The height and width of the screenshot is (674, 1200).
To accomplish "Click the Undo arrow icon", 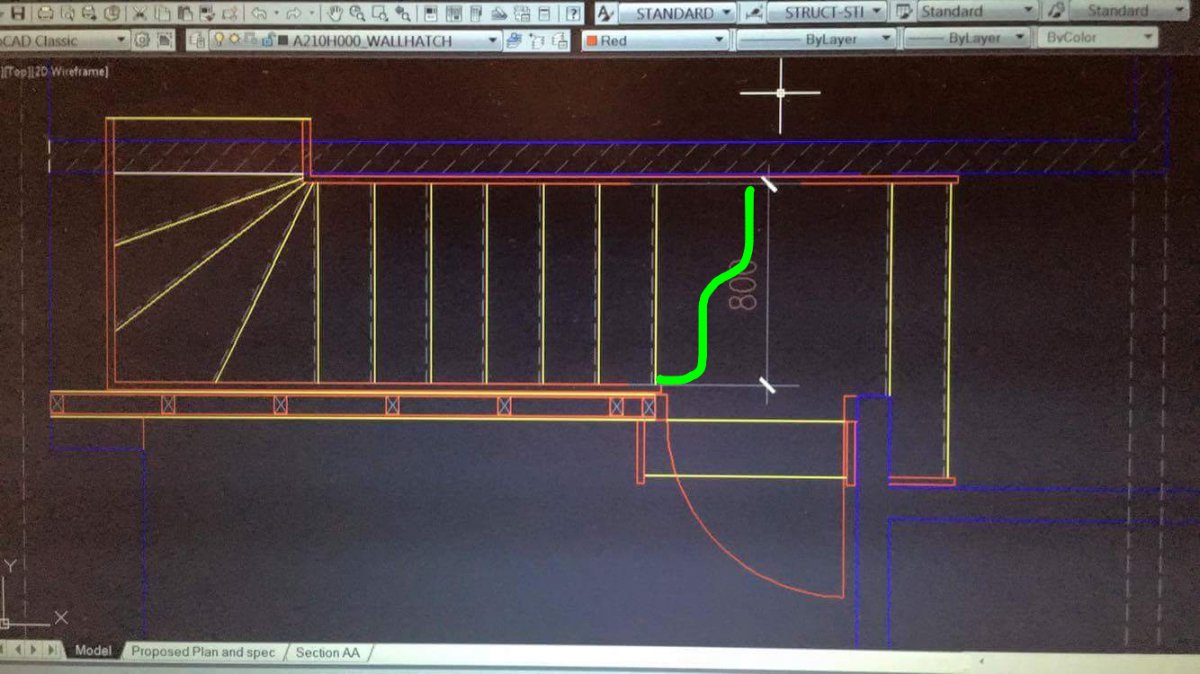I will (259, 14).
